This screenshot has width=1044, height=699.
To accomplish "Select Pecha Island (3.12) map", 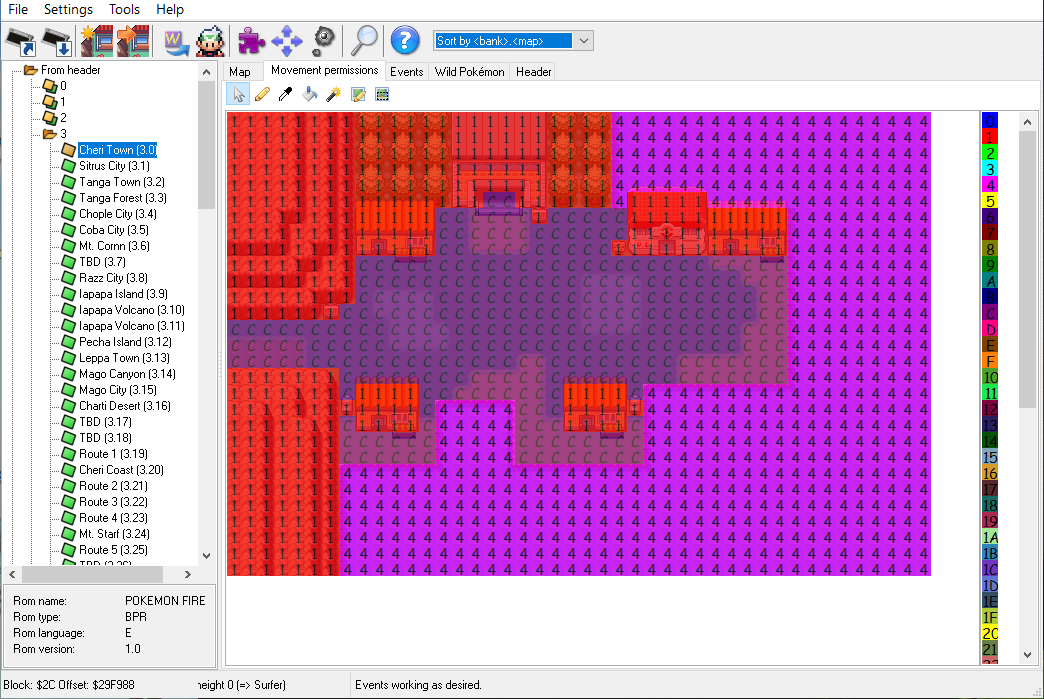I will coord(125,342).
